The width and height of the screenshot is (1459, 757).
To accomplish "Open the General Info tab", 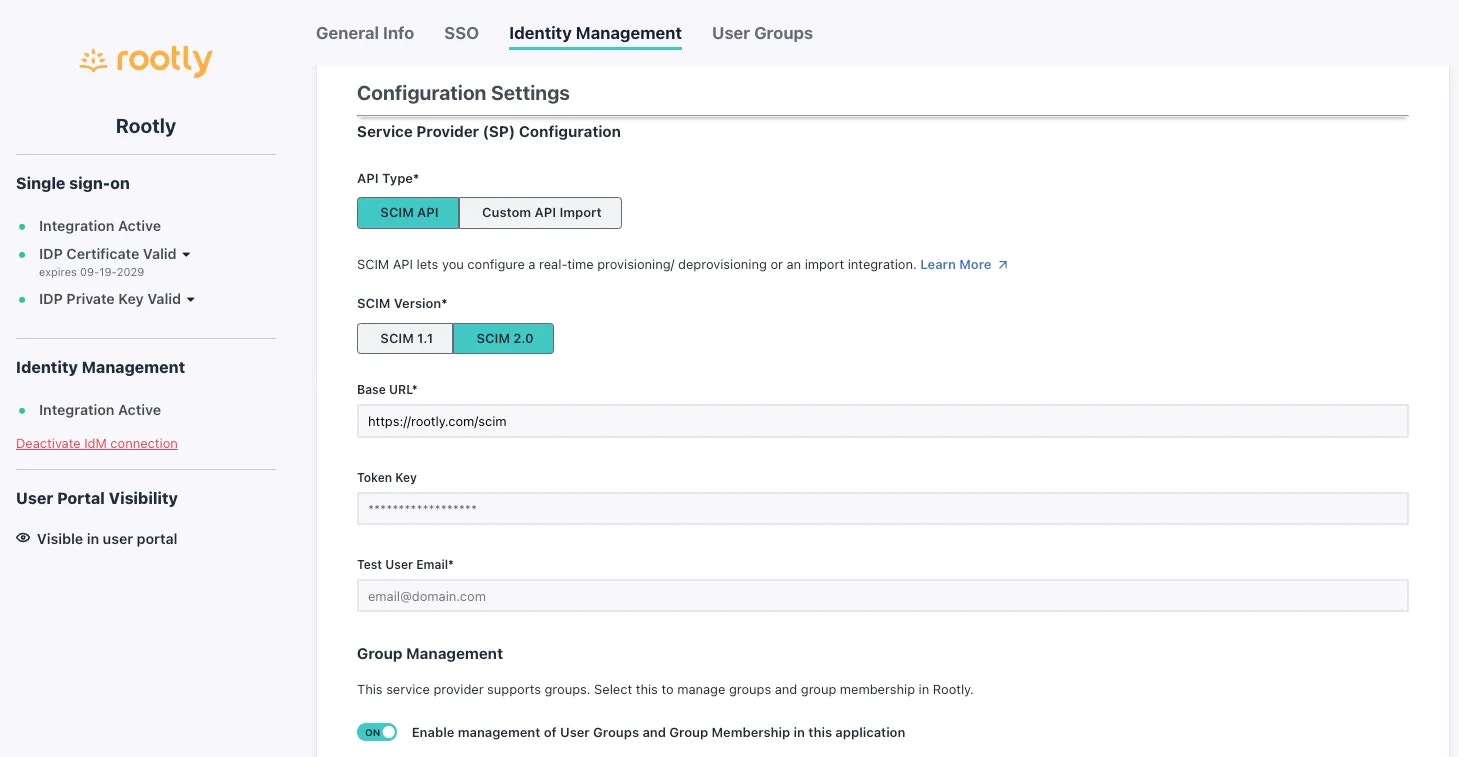I will pos(365,33).
